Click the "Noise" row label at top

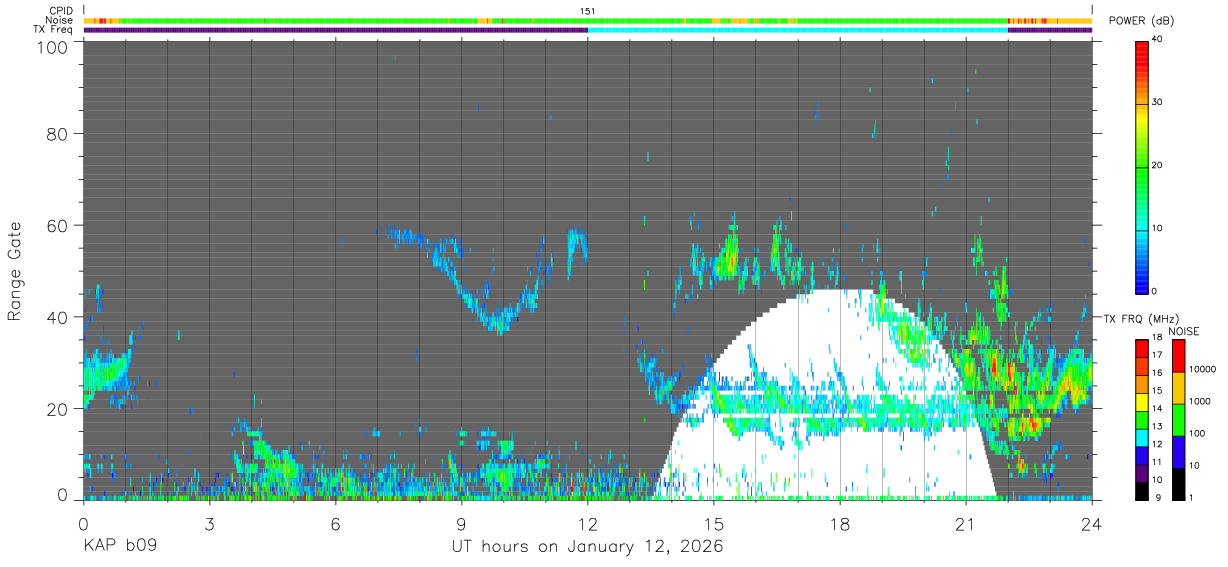(x=60, y=20)
